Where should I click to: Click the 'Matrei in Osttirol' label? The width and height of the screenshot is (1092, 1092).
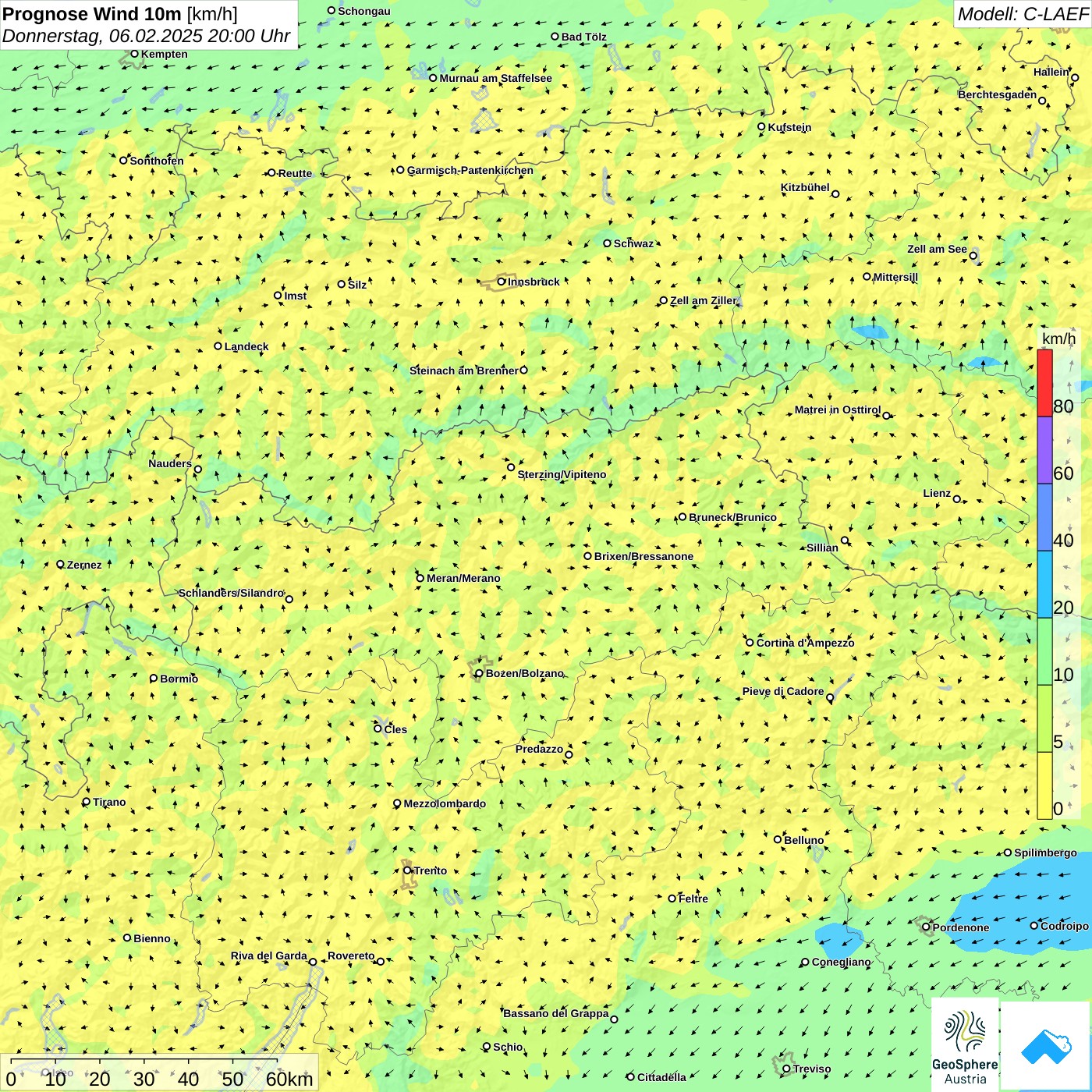click(x=838, y=409)
